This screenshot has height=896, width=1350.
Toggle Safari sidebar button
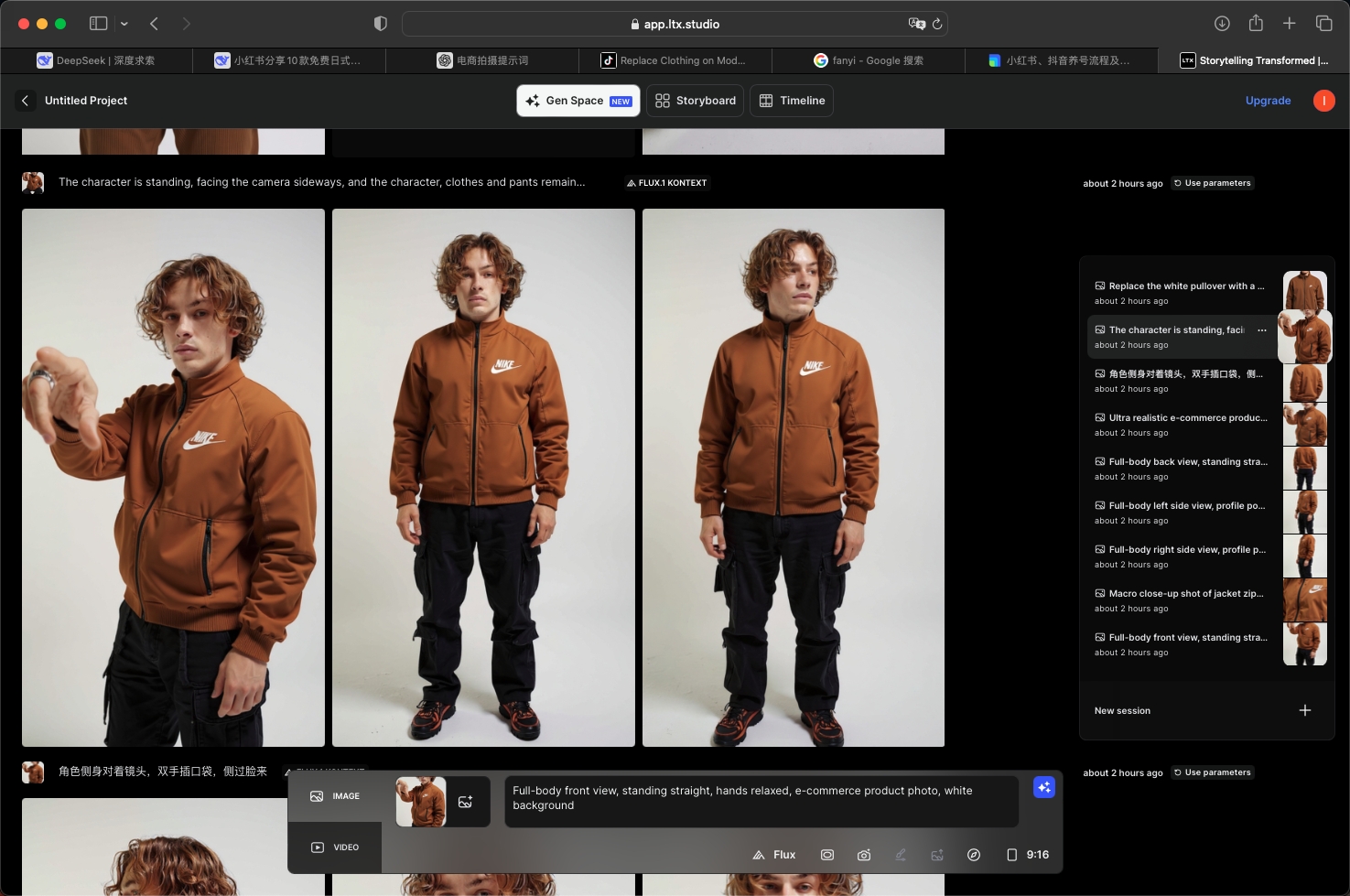click(98, 24)
